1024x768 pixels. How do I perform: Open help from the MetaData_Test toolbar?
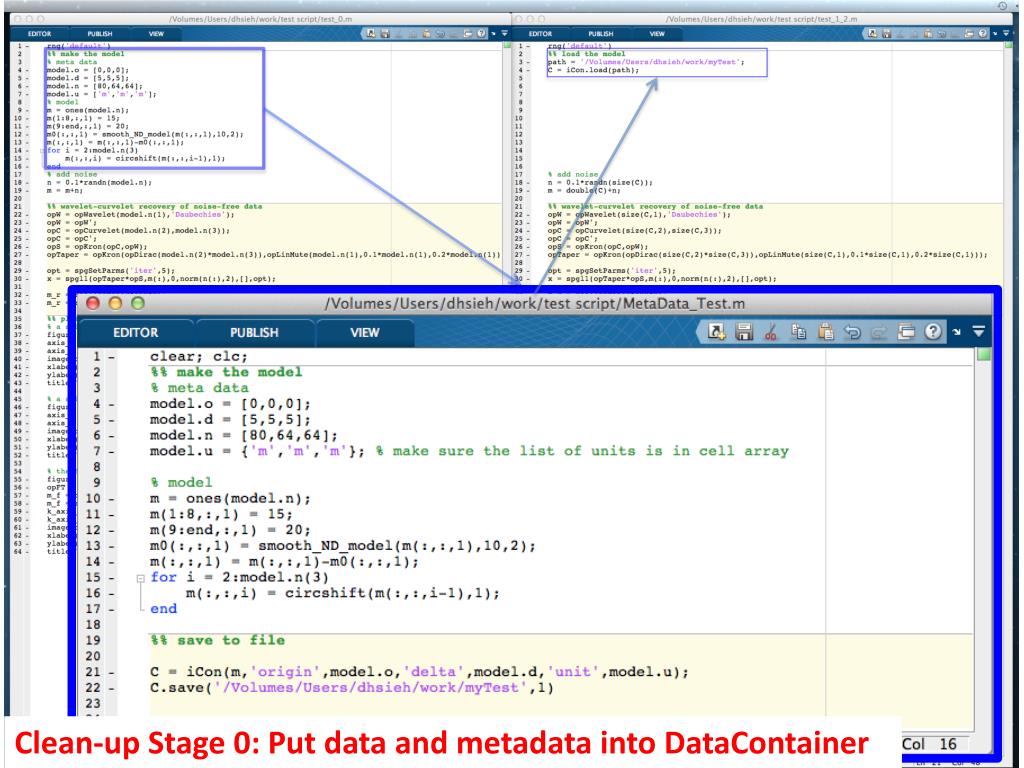933,332
